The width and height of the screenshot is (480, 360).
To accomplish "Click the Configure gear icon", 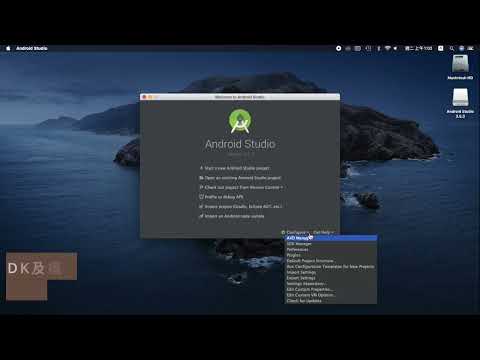I will pyautogui.click(x=283, y=232).
